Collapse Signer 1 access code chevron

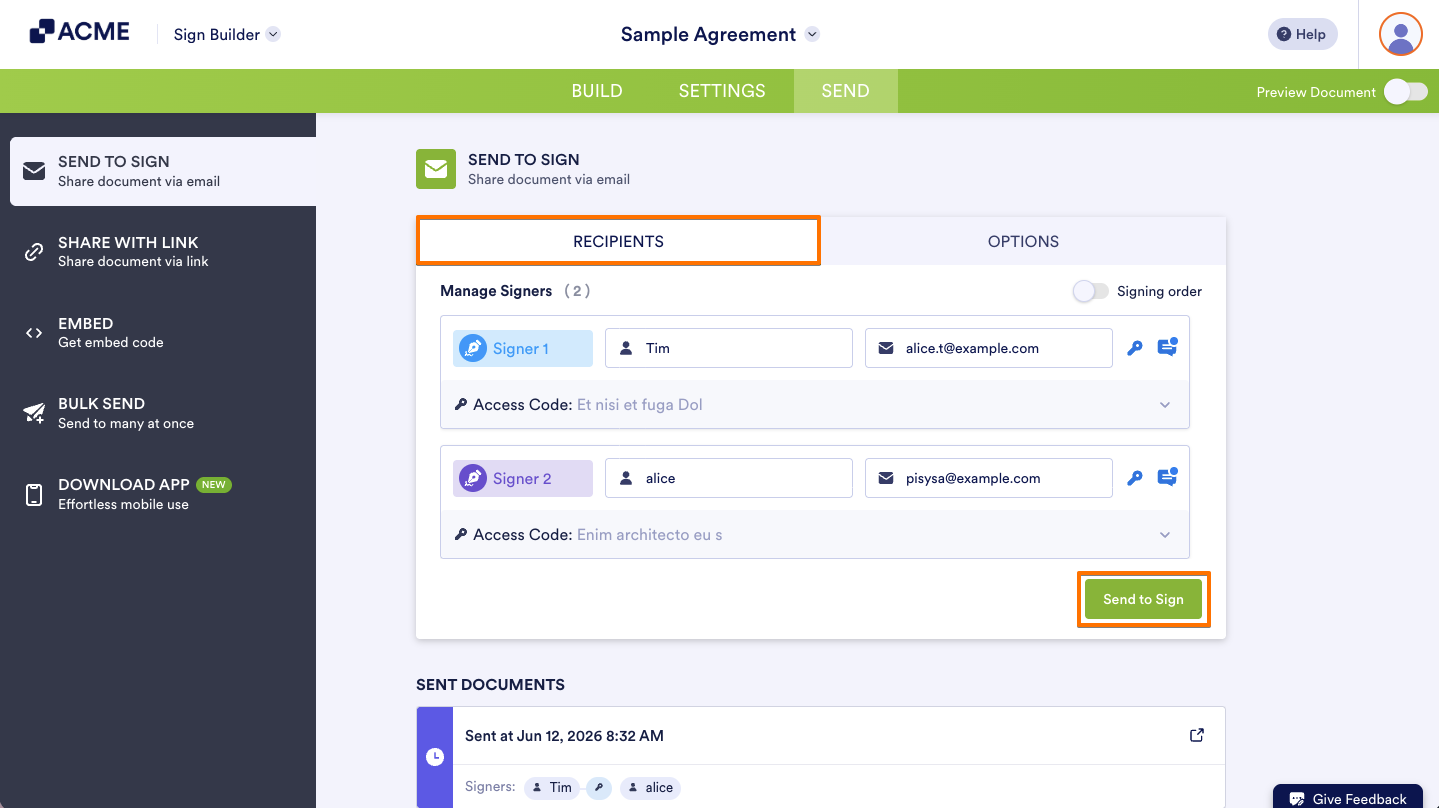(1165, 405)
